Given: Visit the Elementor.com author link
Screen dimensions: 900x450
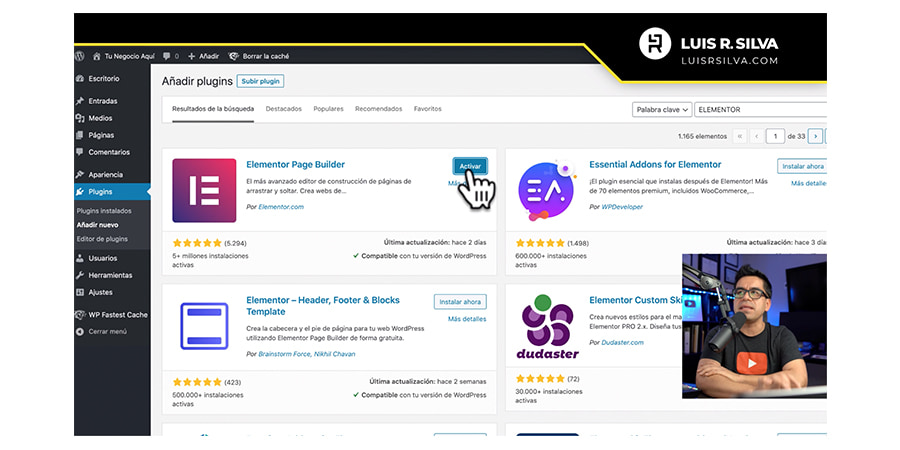Looking at the screenshot, I should click(x=281, y=207).
